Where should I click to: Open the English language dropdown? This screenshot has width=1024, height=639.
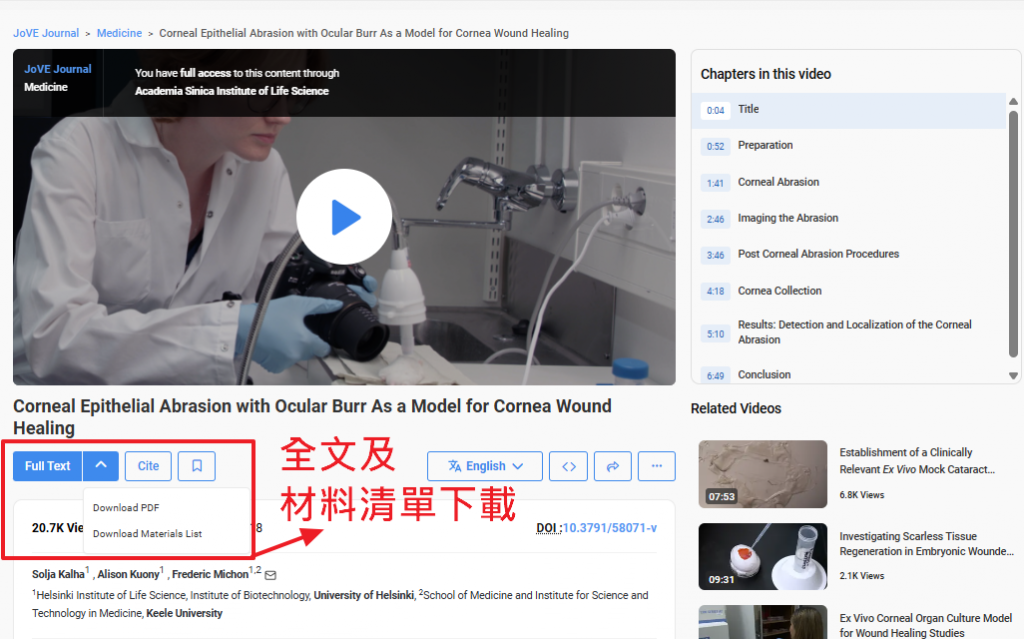tap(485, 466)
